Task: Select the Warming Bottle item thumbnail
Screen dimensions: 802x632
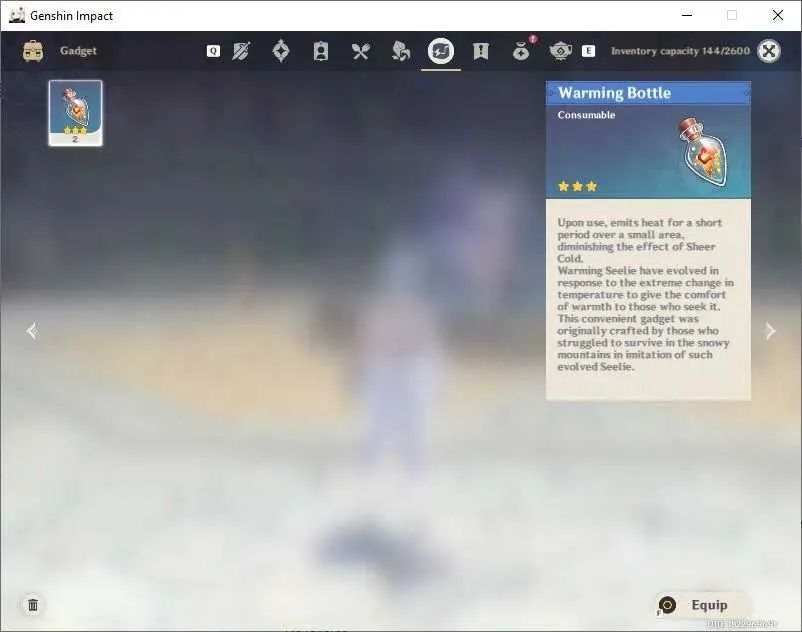Action: [76, 113]
